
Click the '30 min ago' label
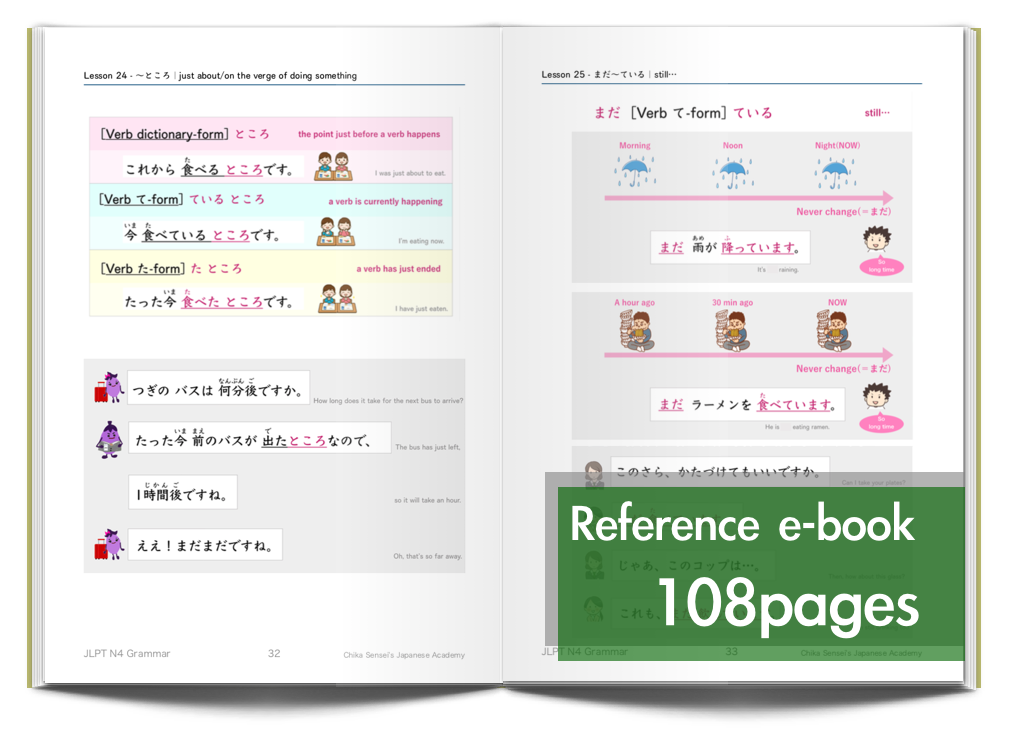point(732,302)
